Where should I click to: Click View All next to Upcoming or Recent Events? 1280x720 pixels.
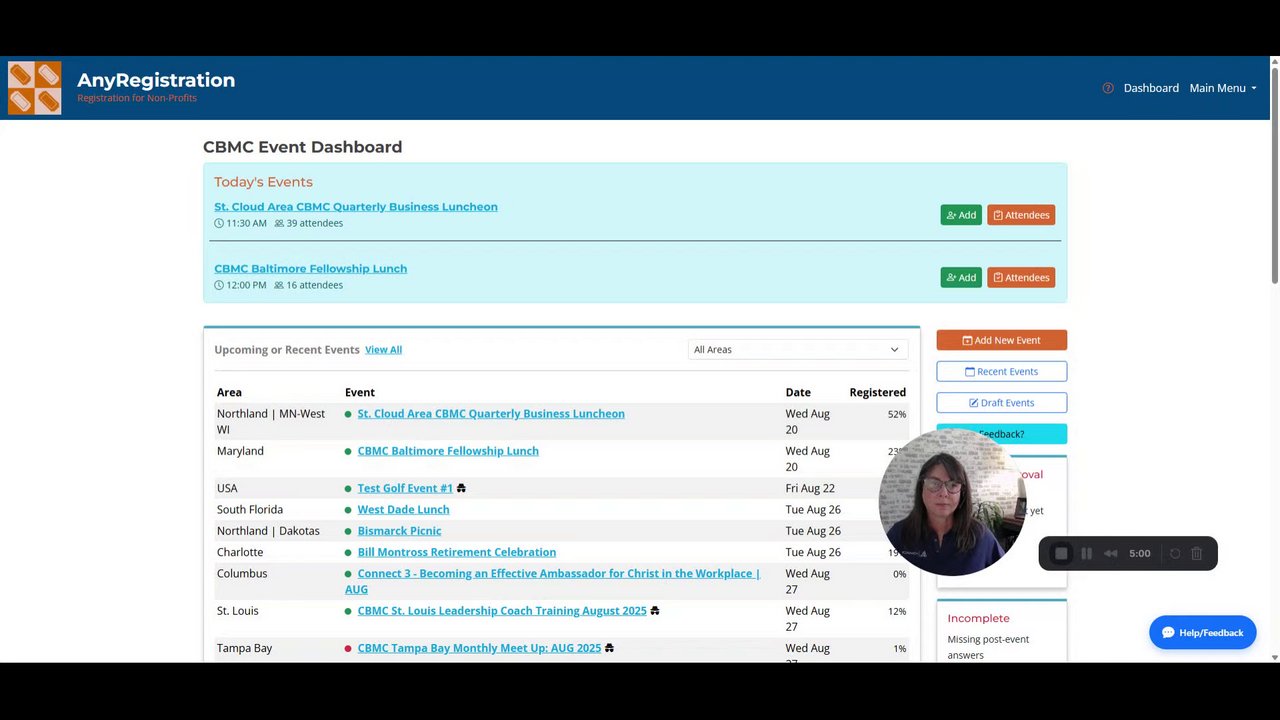pos(383,350)
